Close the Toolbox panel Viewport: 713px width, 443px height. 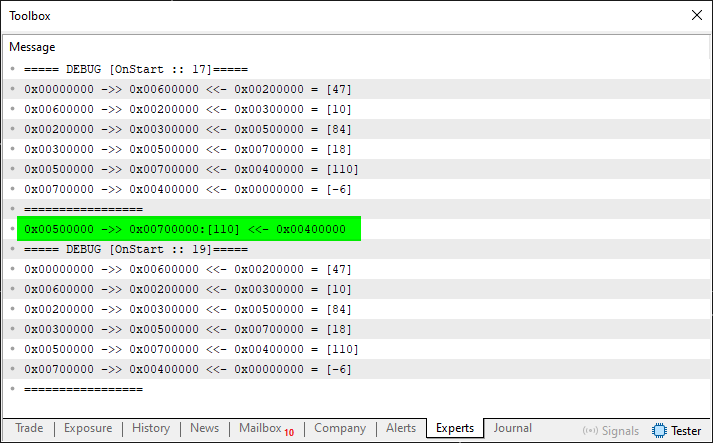(x=696, y=15)
